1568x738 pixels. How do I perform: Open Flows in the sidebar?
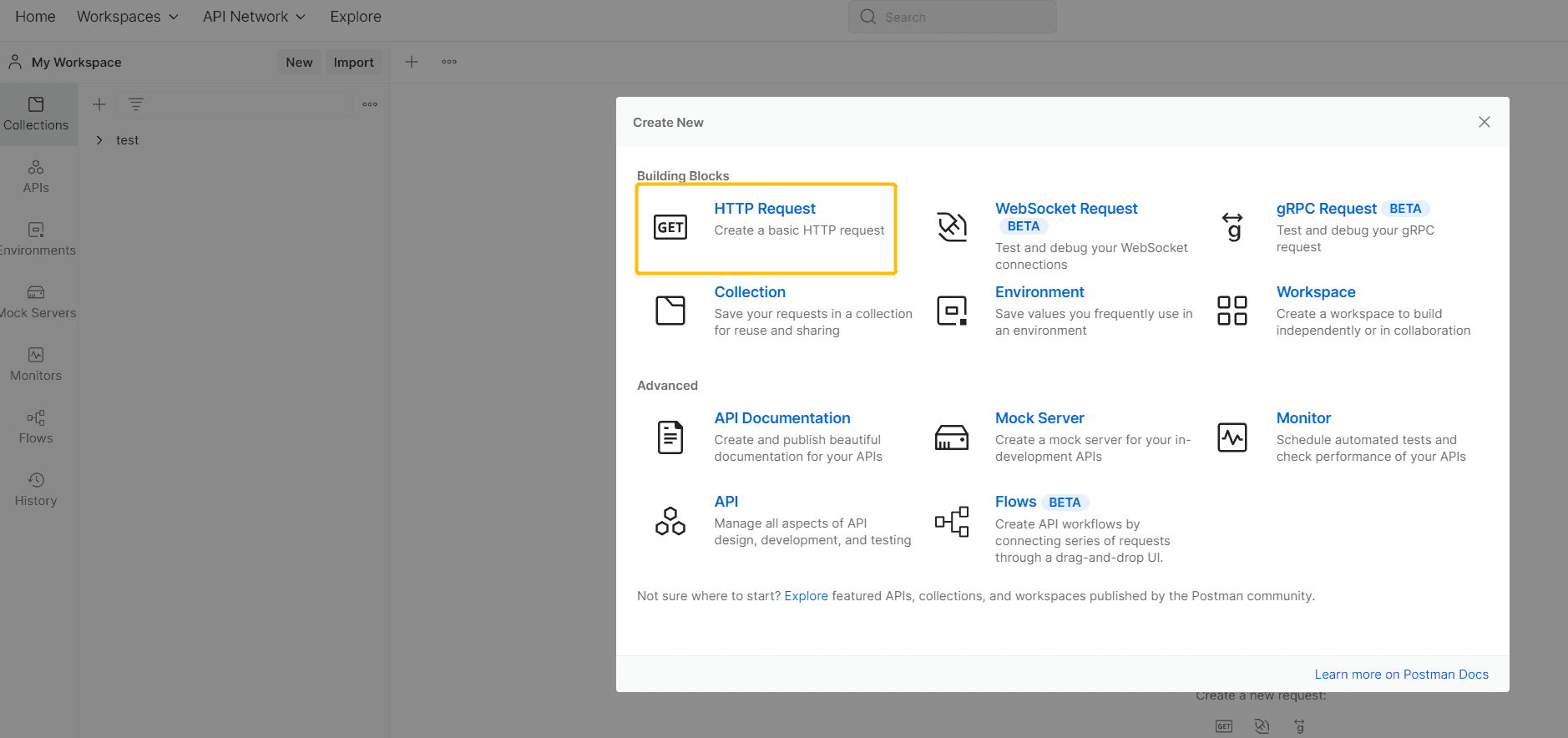[36, 427]
